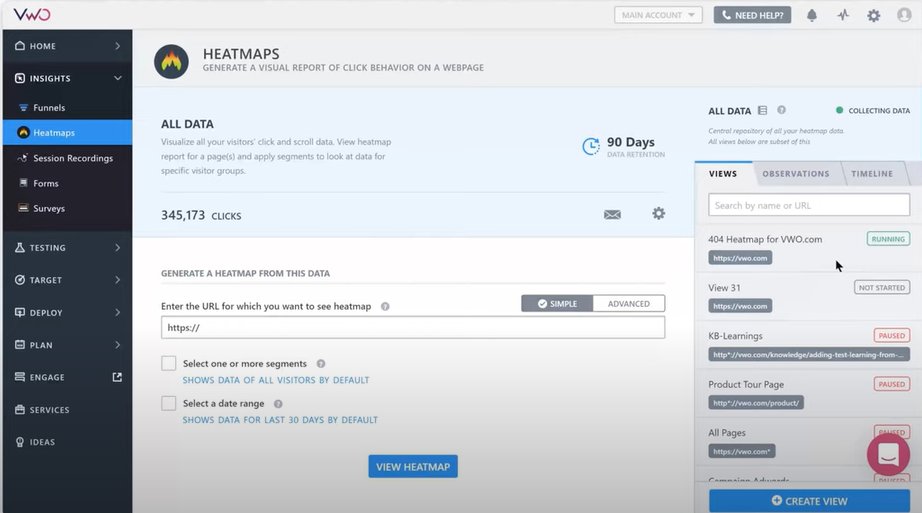Viewport: 922px width, 513px height.
Task: Open Forms in sidebar
Action: coord(68,183)
